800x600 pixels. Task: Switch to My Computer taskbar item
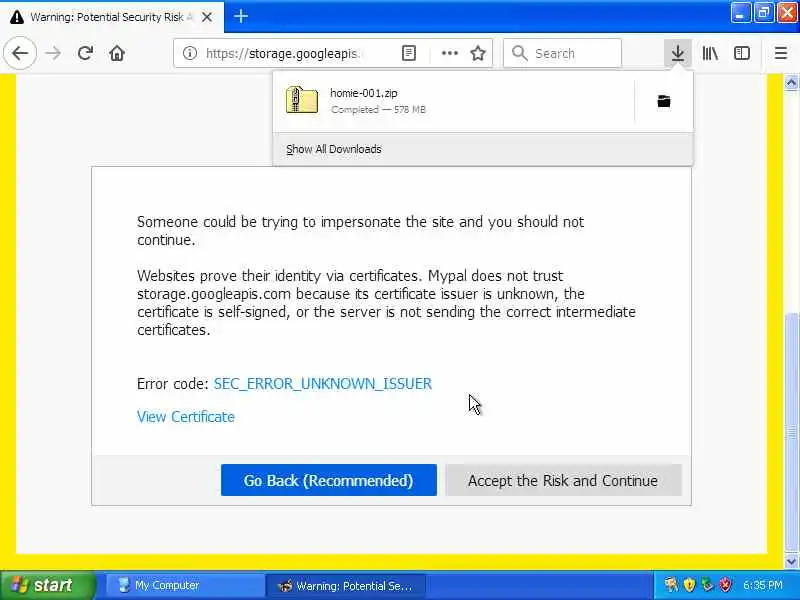coord(184,585)
